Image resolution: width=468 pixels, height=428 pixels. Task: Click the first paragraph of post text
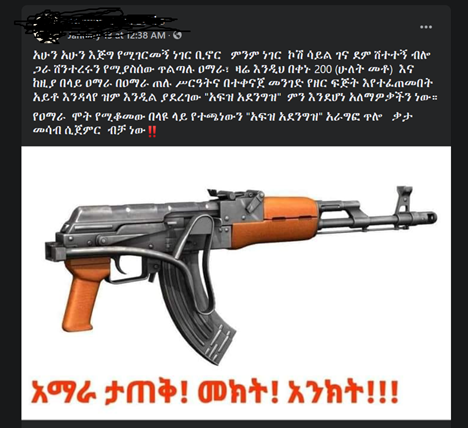pos(235,76)
